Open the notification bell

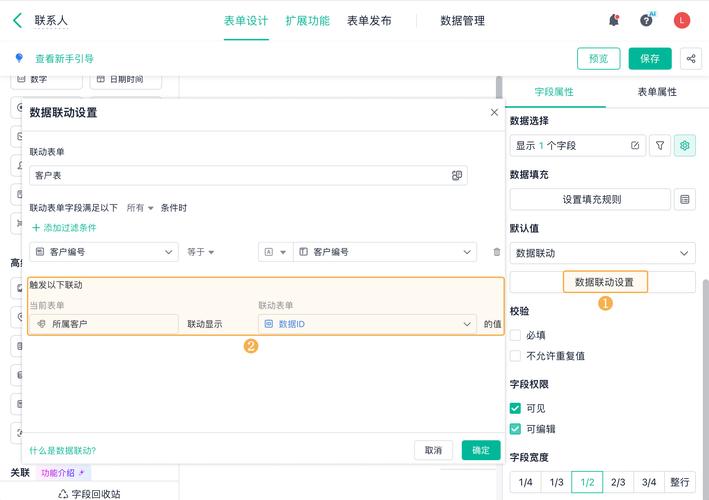click(614, 20)
